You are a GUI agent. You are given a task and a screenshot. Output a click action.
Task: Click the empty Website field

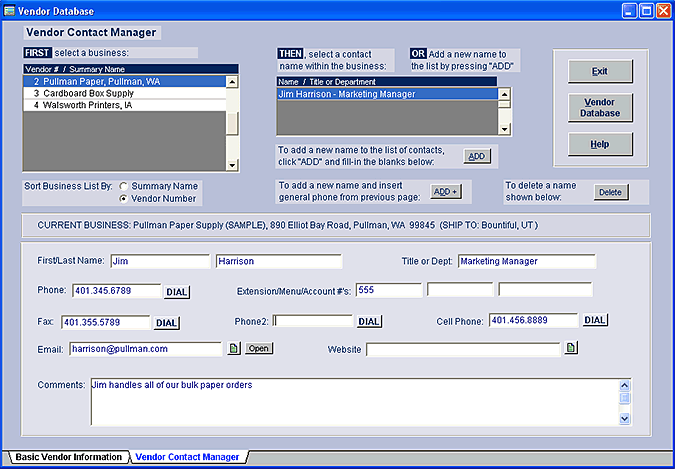(x=463, y=349)
